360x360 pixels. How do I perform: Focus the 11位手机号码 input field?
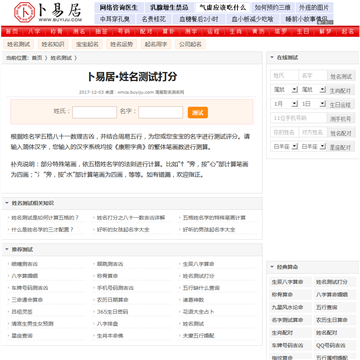click(x=299, y=118)
